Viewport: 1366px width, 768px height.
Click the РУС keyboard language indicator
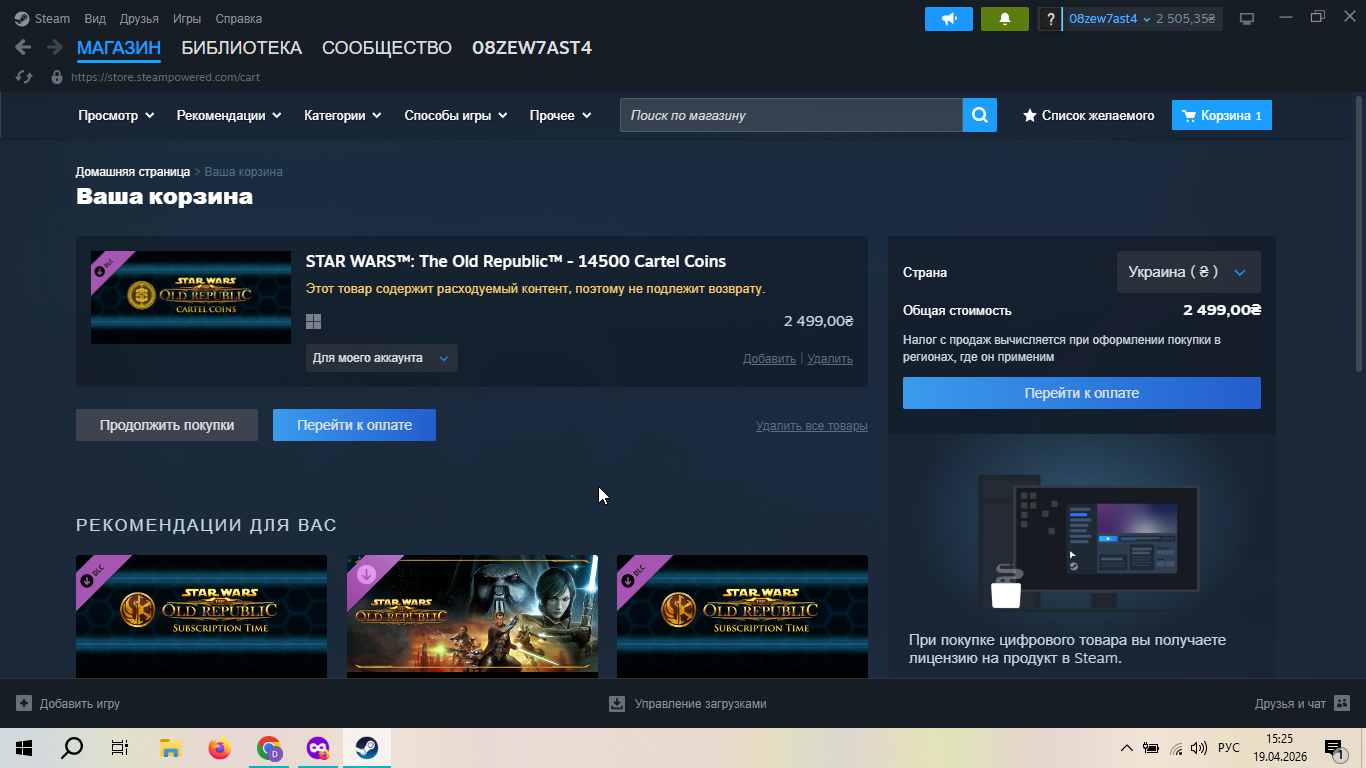pyautogui.click(x=1229, y=748)
